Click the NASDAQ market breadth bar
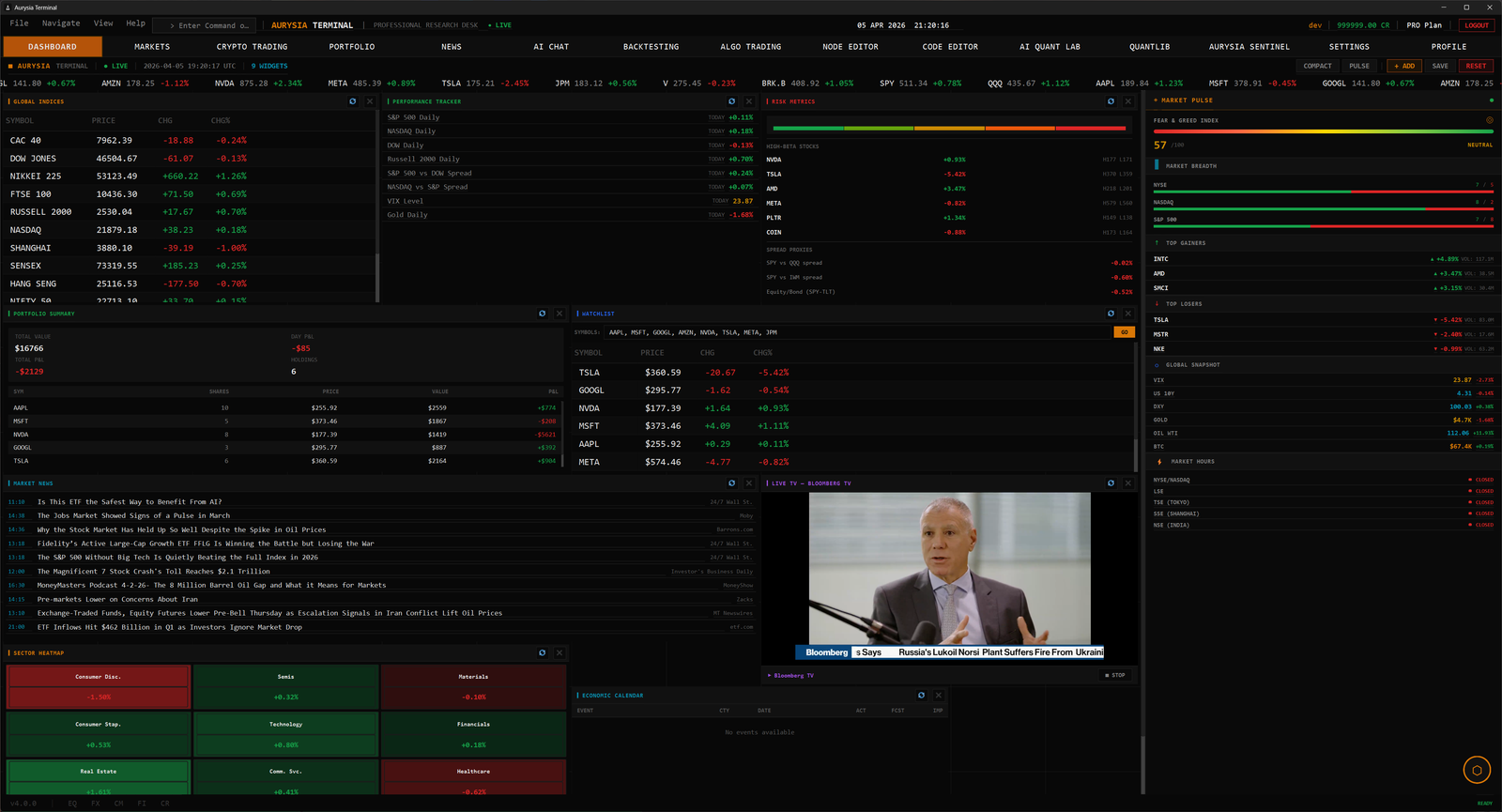 pyautogui.click(x=1323, y=207)
